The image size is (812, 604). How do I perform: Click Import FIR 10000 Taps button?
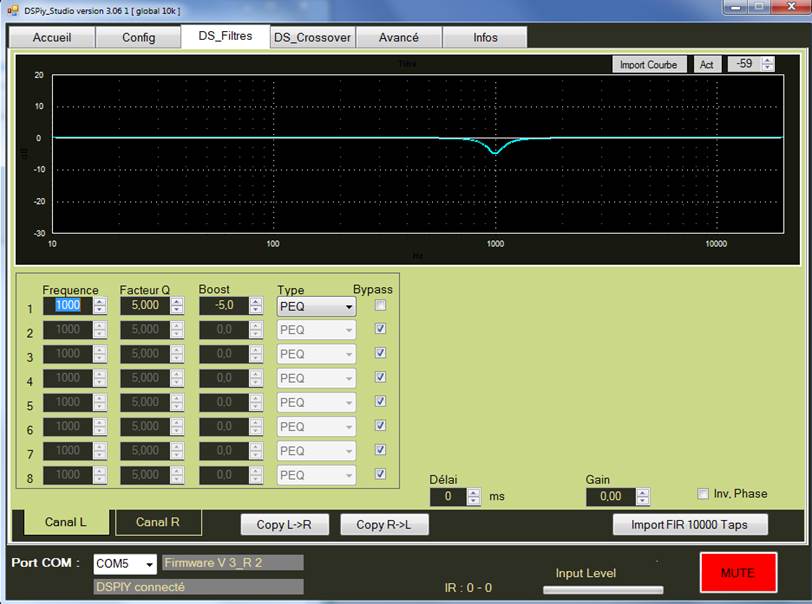click(x=690, y=525)
